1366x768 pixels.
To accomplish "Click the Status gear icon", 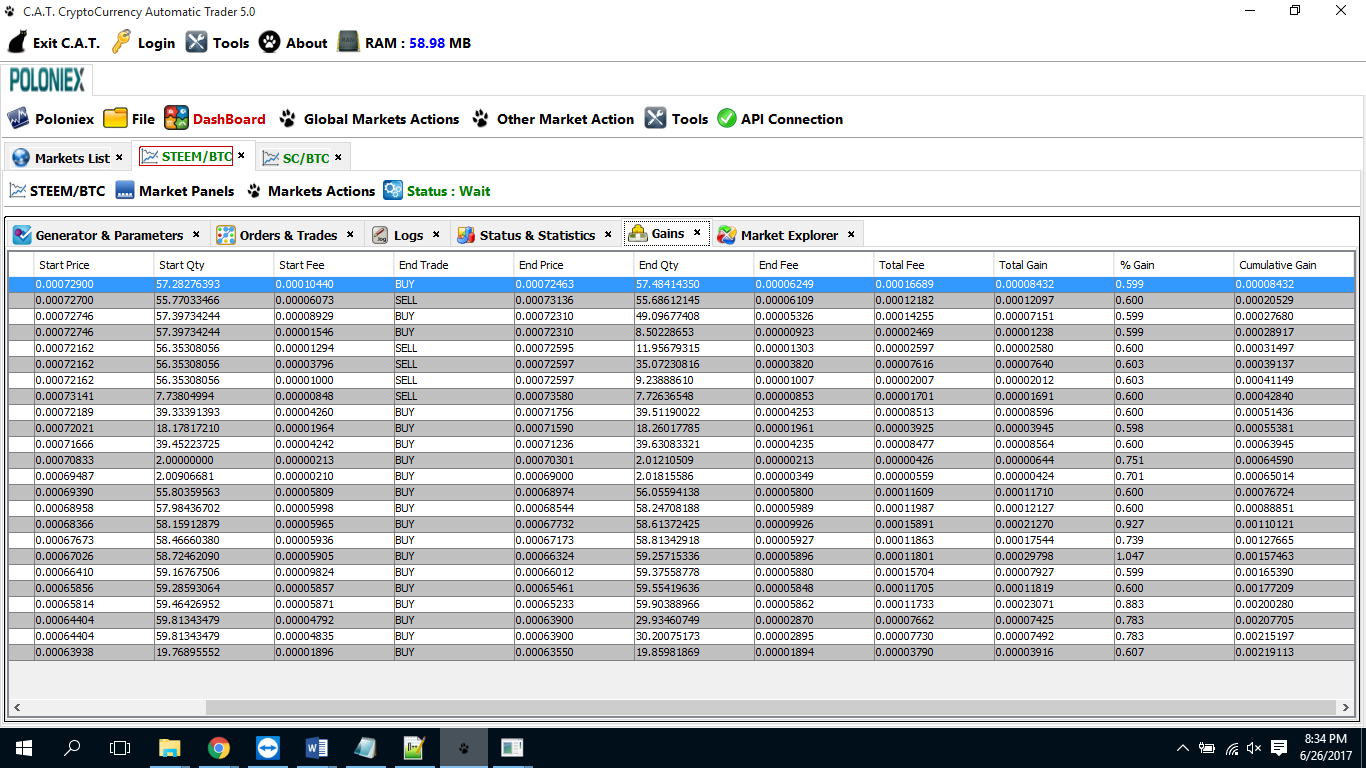I will tap(393, 191).
